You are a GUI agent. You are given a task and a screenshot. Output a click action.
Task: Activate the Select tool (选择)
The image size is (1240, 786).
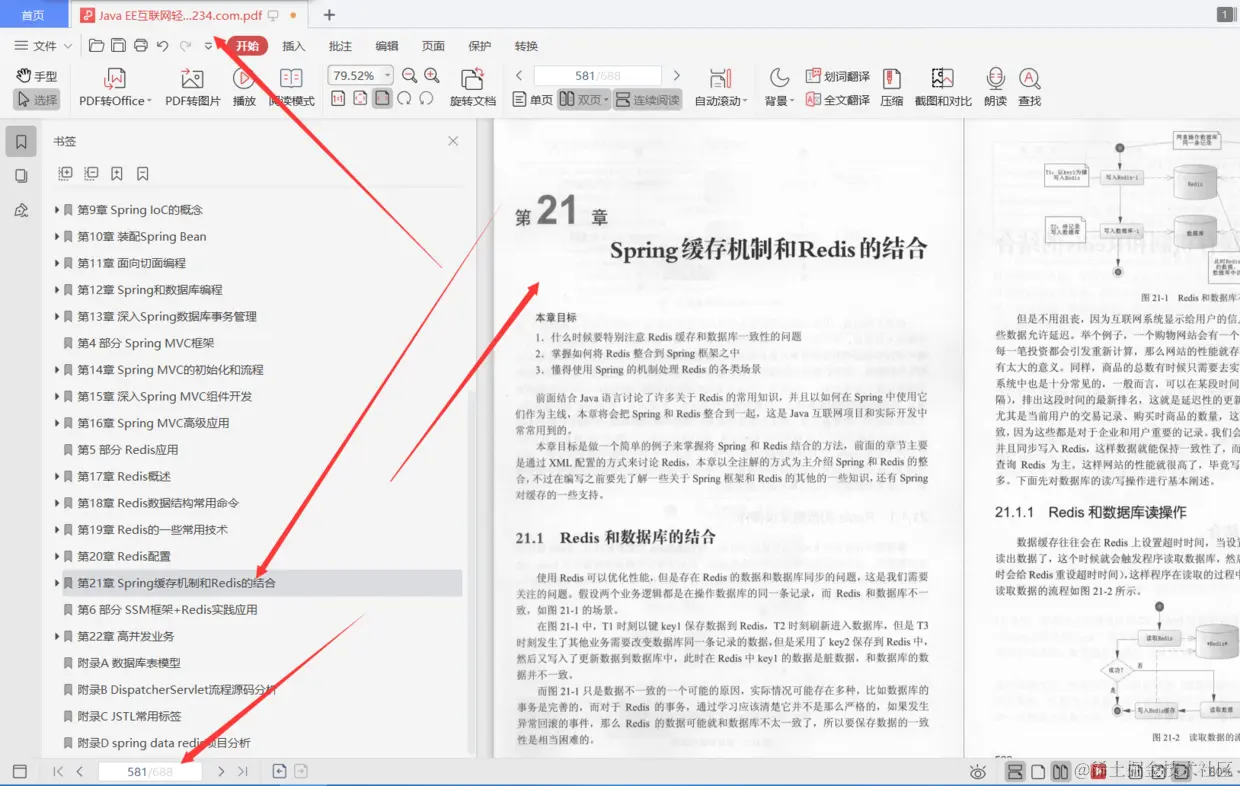point(37,100)
